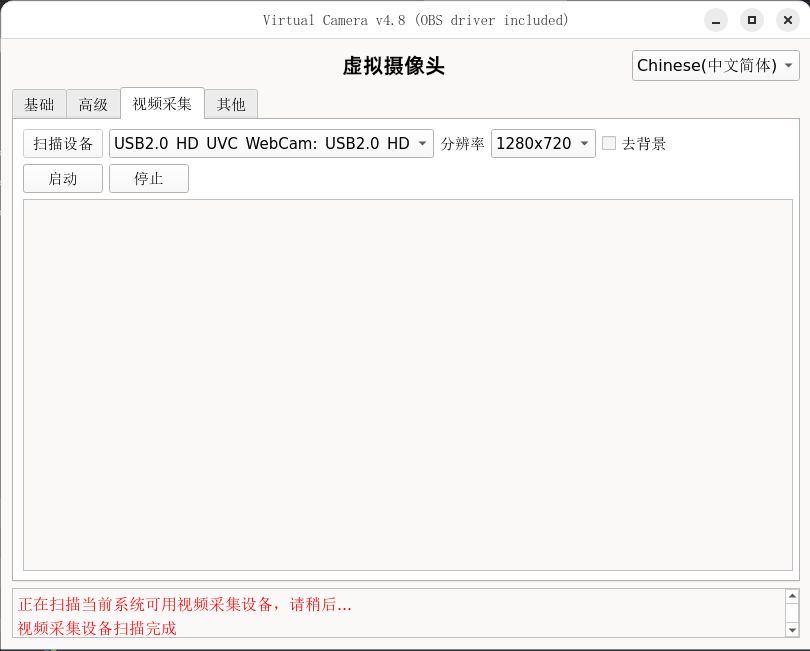The width and height of the screenshot is (810, 651).
Task: Minimize the Virtual Camera window
Action: (x=715, y=20)
